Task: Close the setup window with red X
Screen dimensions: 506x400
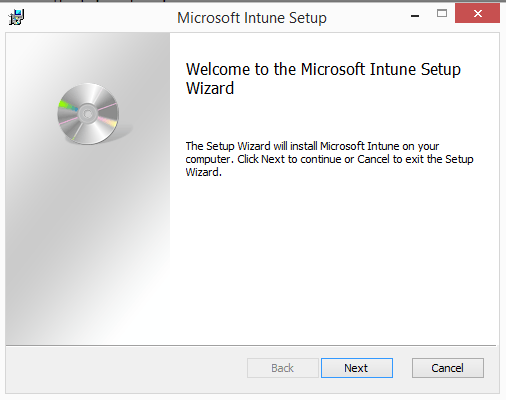Action: (477, 13)
